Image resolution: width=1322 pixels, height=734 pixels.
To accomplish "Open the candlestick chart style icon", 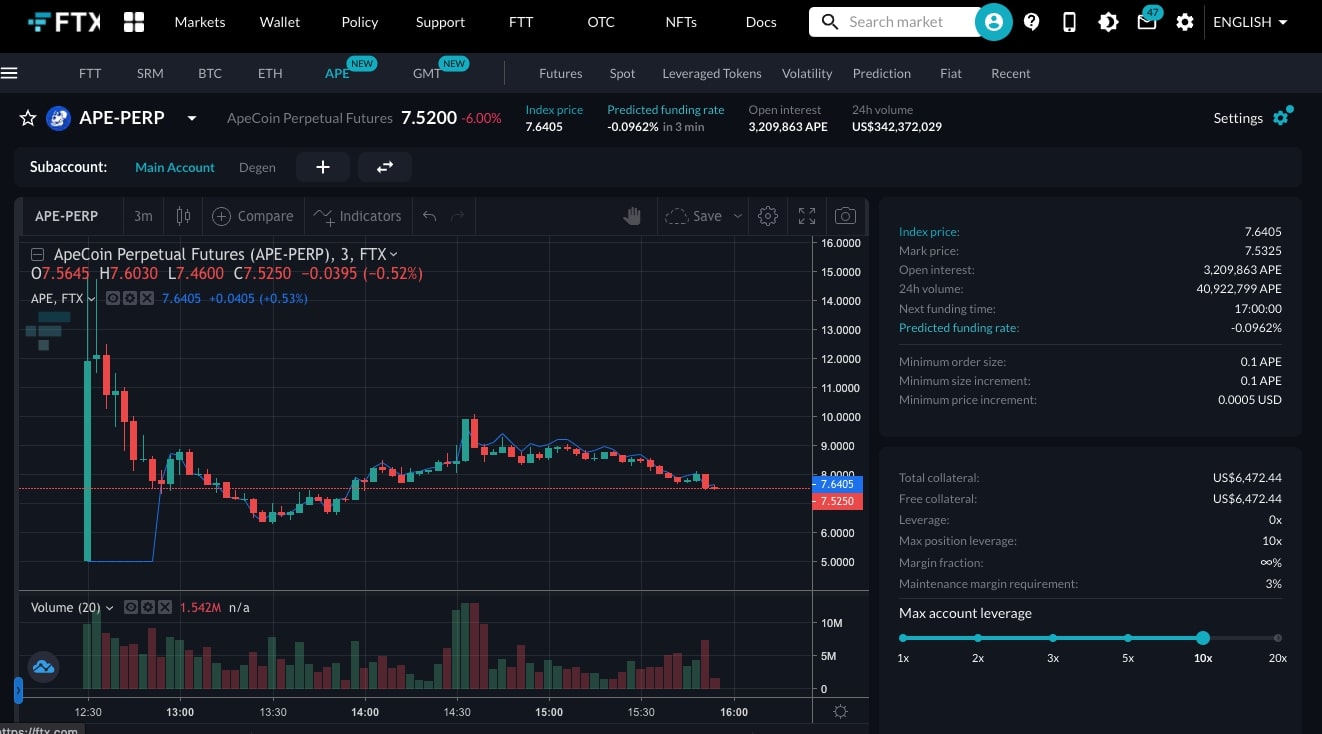I will click(x=183, y=216).
